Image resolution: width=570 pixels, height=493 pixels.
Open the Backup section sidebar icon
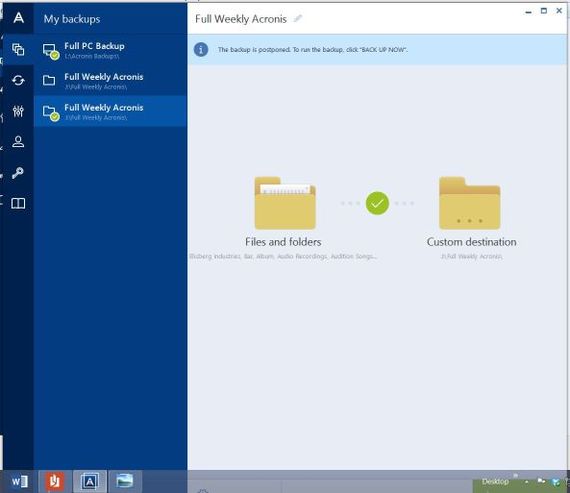tap(18, 49)
